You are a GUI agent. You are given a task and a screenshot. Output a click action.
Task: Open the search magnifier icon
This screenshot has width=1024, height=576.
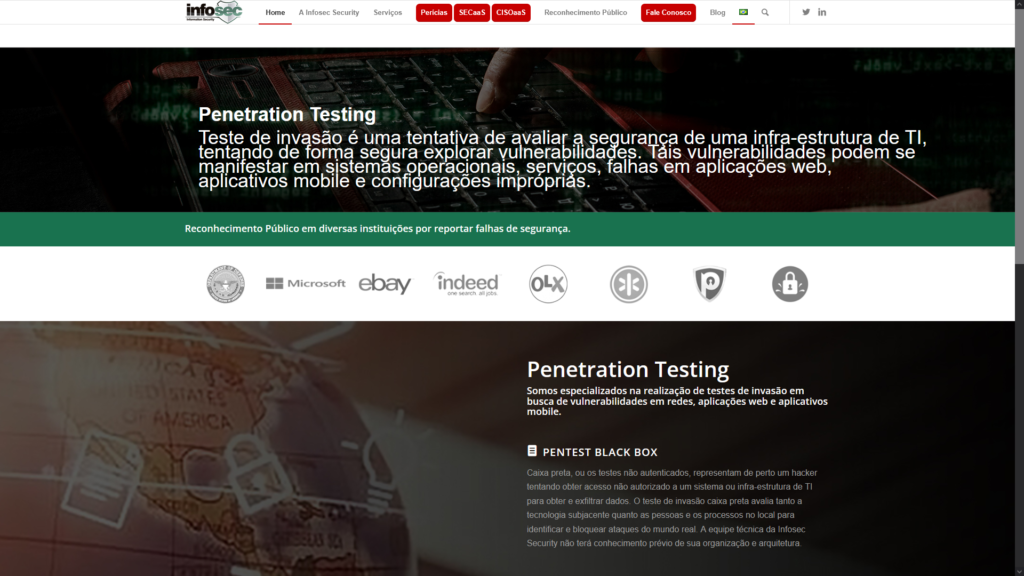pyautogui.click(x=765, y=13)
